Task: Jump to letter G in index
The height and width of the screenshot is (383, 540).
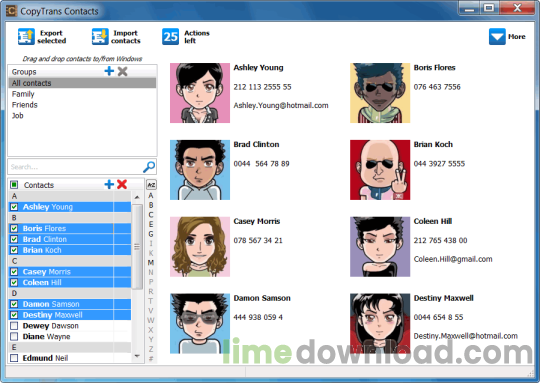Action: pos(150,234)
